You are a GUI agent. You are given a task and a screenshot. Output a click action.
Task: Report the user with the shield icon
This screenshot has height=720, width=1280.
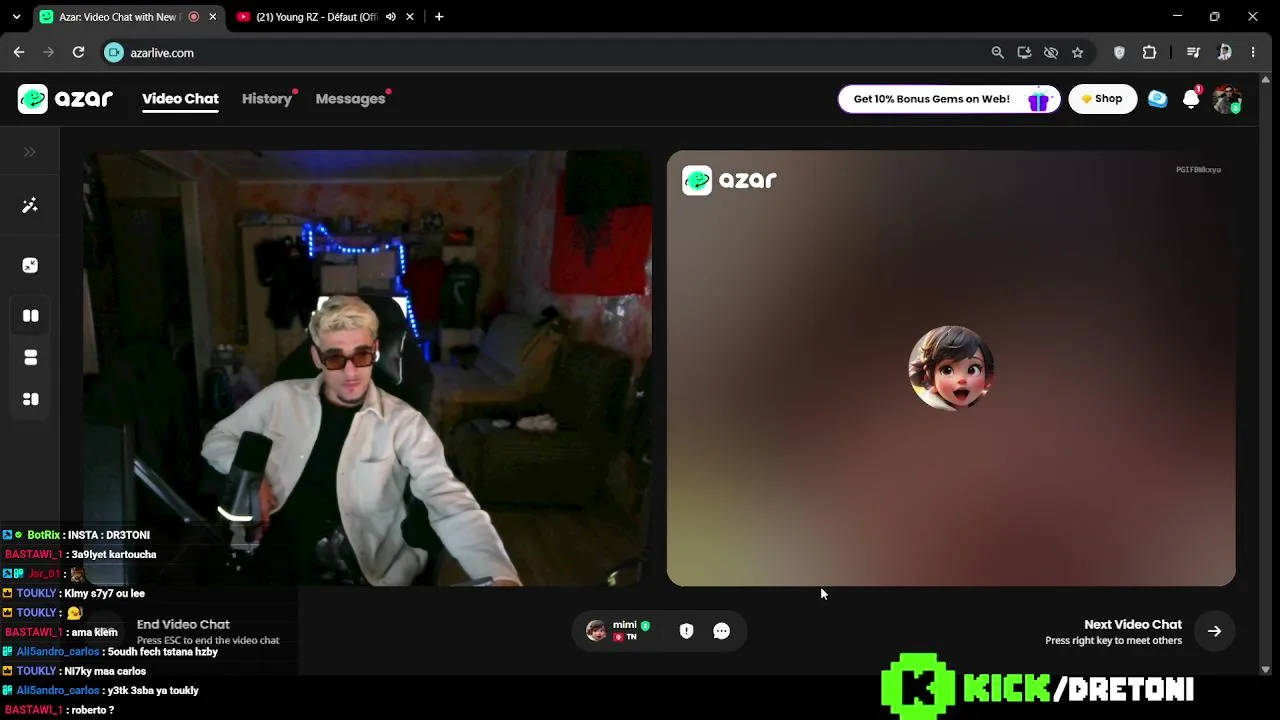tap(686, 631)
